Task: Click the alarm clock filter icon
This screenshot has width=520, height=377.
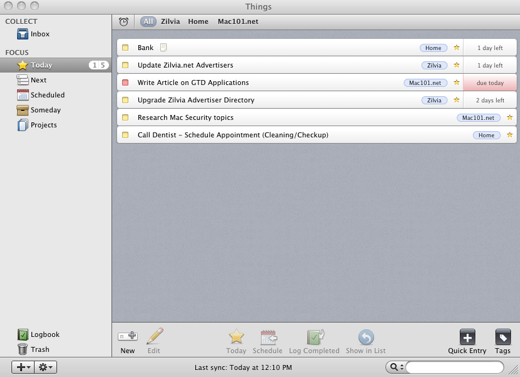Action: [123, 22]
